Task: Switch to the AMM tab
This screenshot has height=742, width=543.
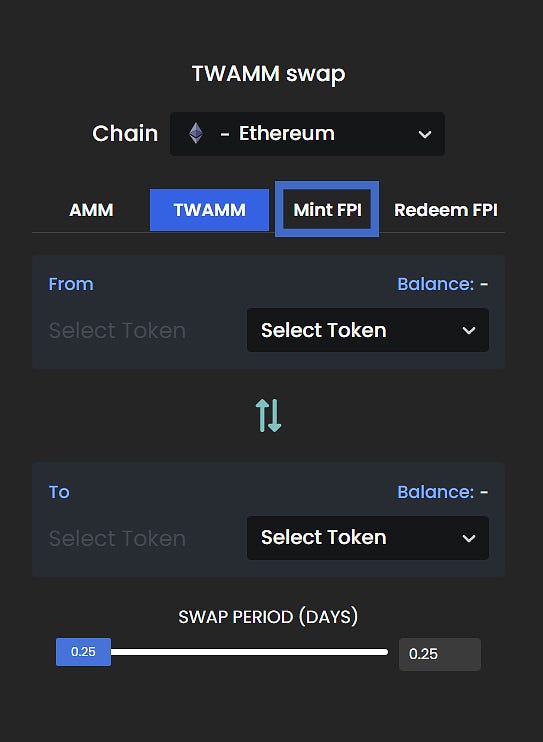Action: [91, 210]
